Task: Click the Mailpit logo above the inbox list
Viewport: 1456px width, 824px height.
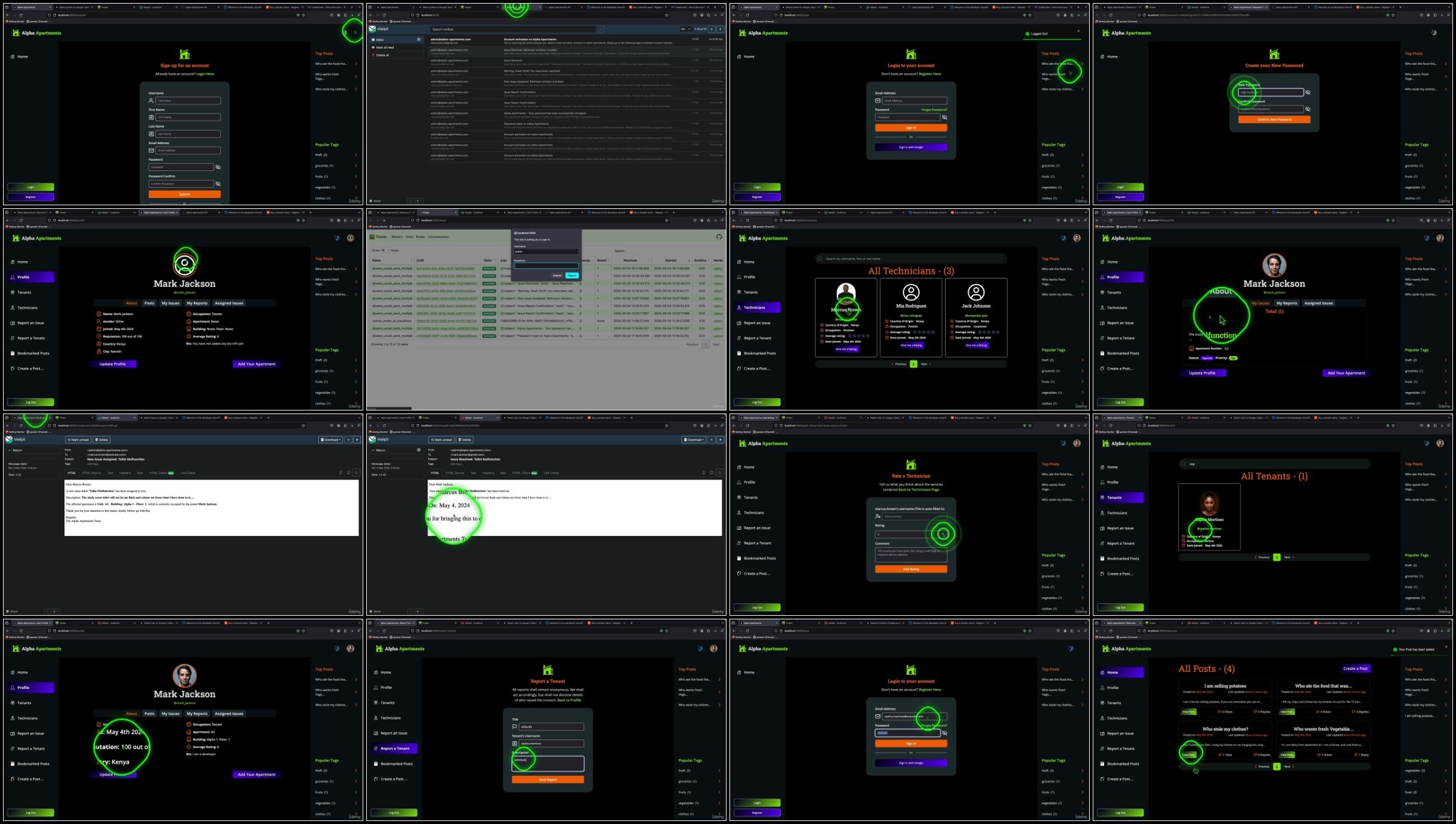Action: 372,29
